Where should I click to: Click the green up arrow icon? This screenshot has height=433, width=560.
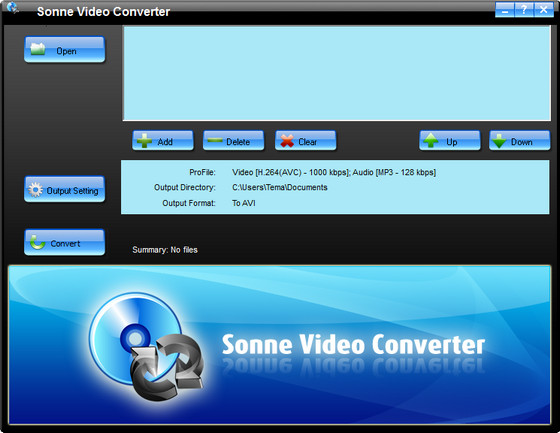[x=431, y=140]
